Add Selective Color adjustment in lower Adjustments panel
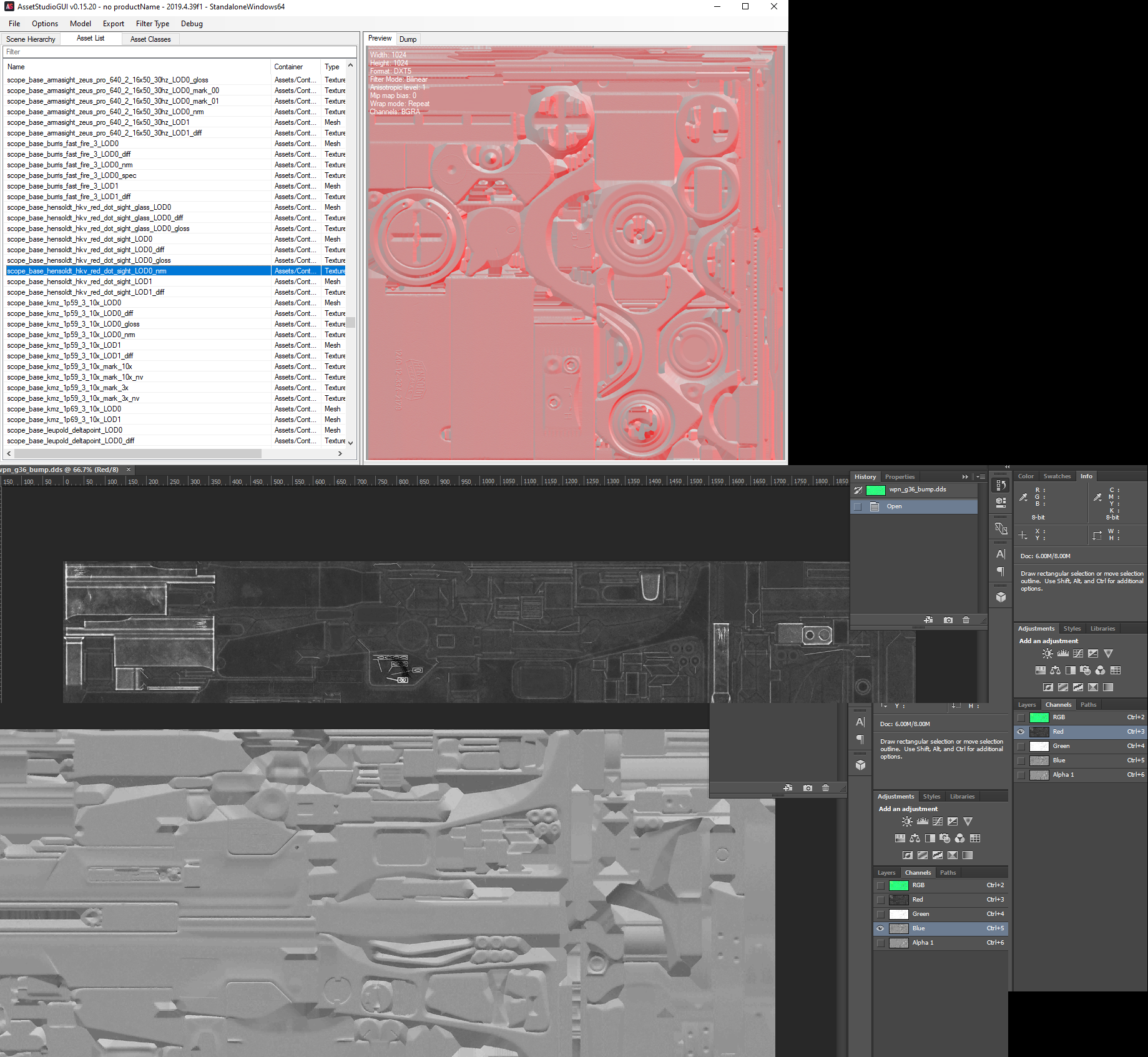The width and height of the screenshot is (1148, 1057). [953, 855]
